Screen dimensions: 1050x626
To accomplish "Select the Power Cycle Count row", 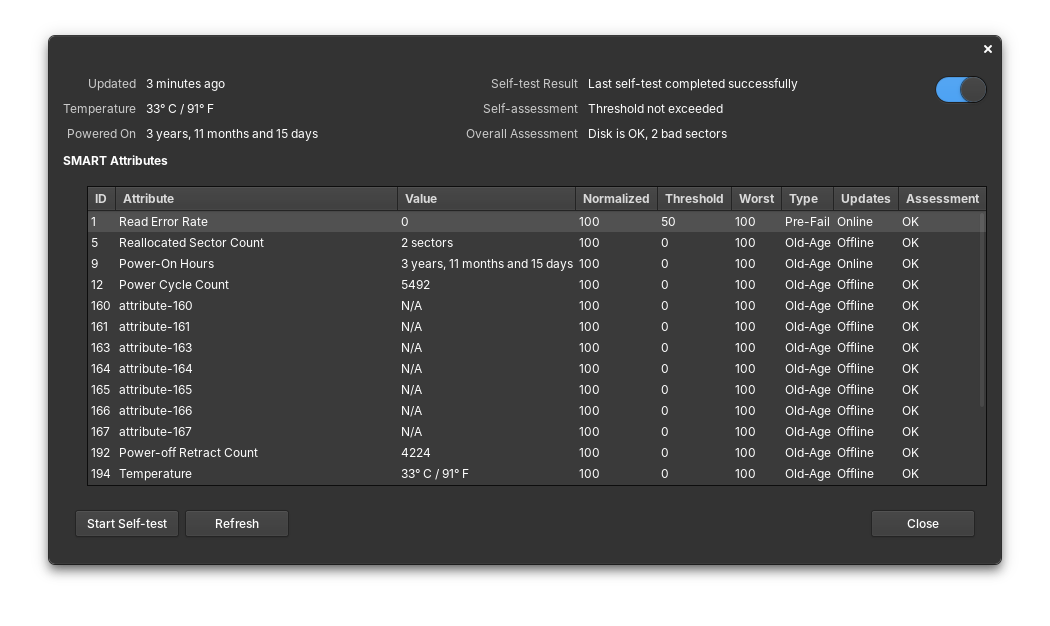I will (300, 284).
